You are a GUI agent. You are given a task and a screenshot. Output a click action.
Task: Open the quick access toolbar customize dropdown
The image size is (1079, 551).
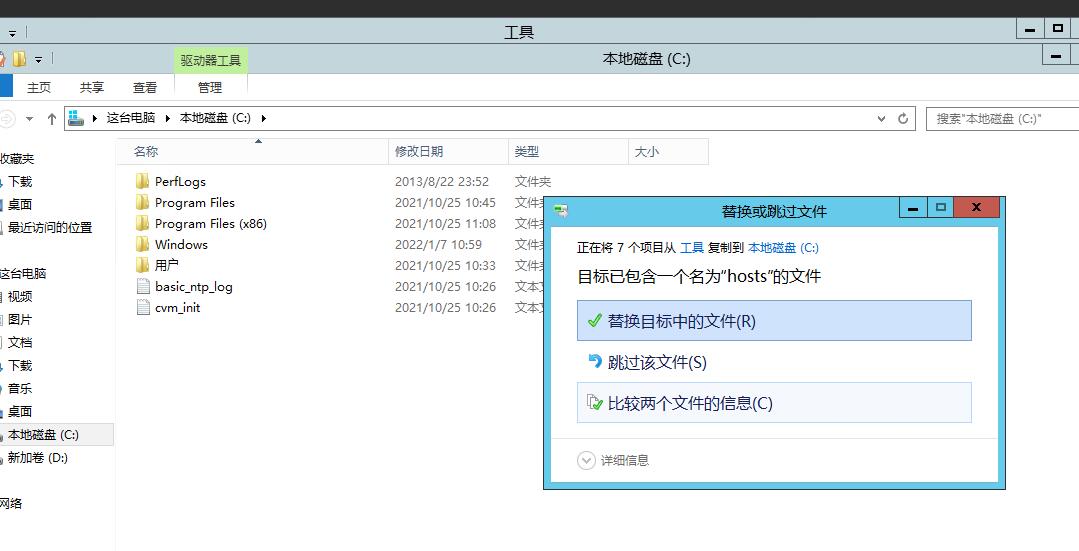coord(38,60)
